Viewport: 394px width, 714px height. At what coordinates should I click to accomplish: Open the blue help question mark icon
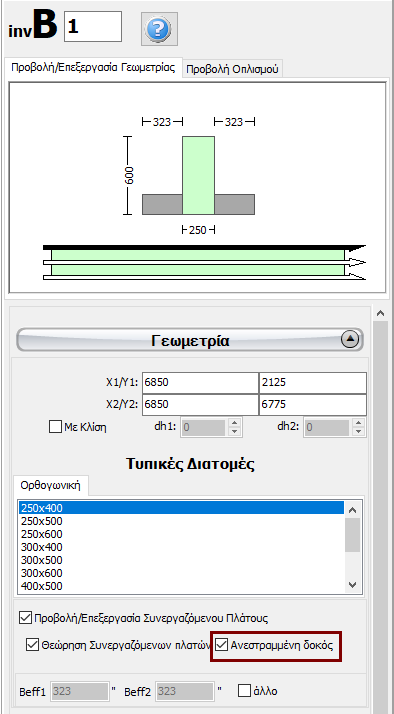tap(159, 29)
